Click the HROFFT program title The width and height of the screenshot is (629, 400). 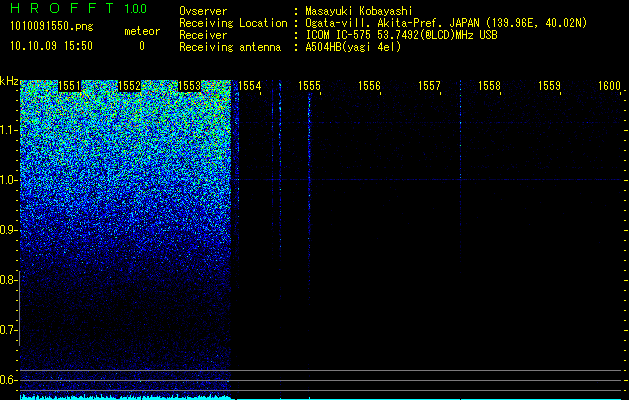click(63, 8)
